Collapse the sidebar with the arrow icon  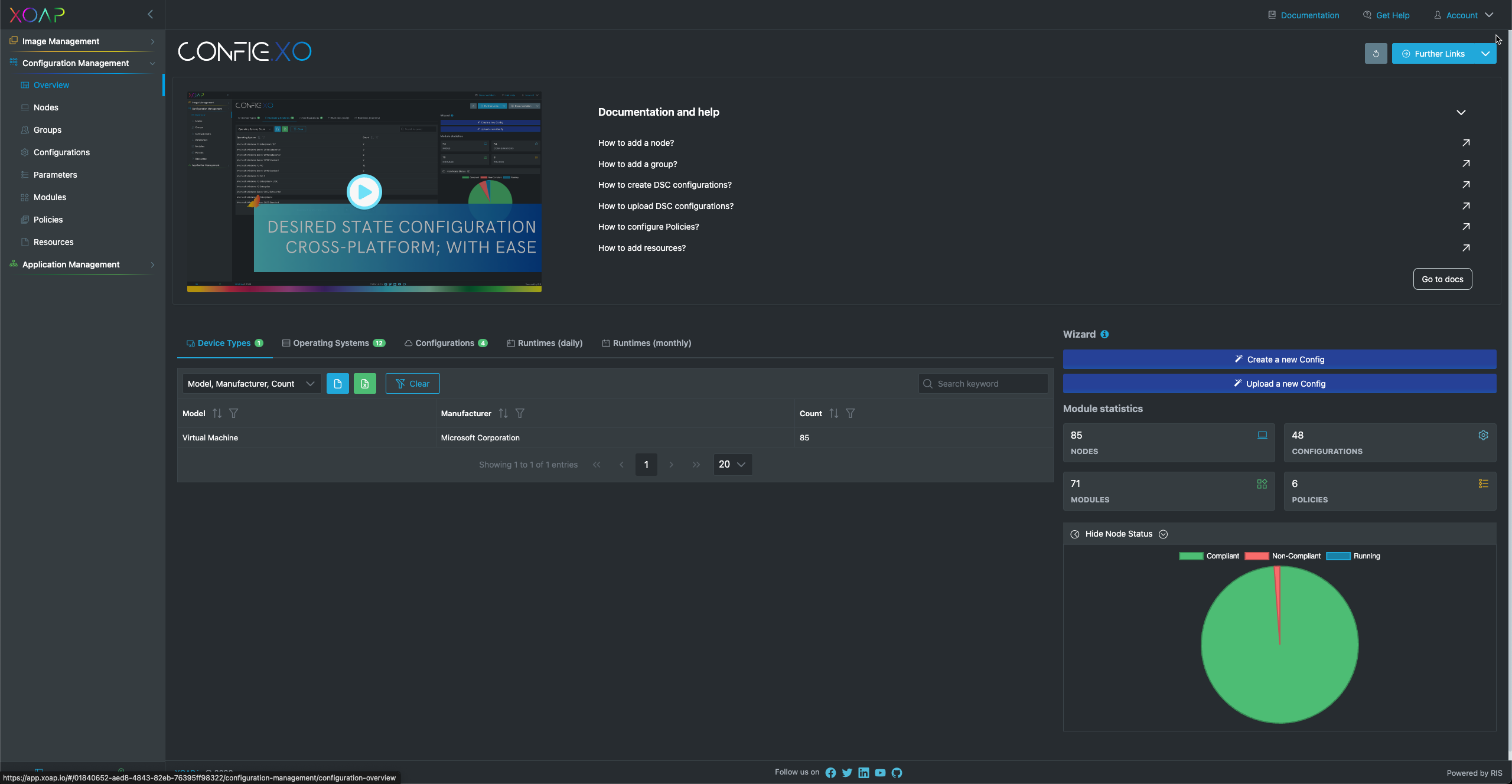point(150,14)
